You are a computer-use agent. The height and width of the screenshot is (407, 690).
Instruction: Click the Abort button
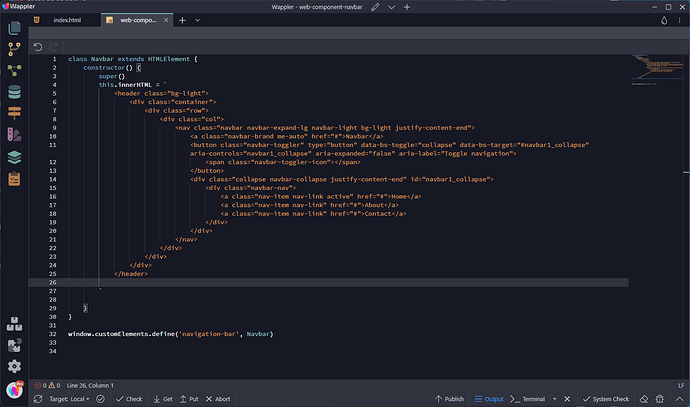[x=218, y=399]
